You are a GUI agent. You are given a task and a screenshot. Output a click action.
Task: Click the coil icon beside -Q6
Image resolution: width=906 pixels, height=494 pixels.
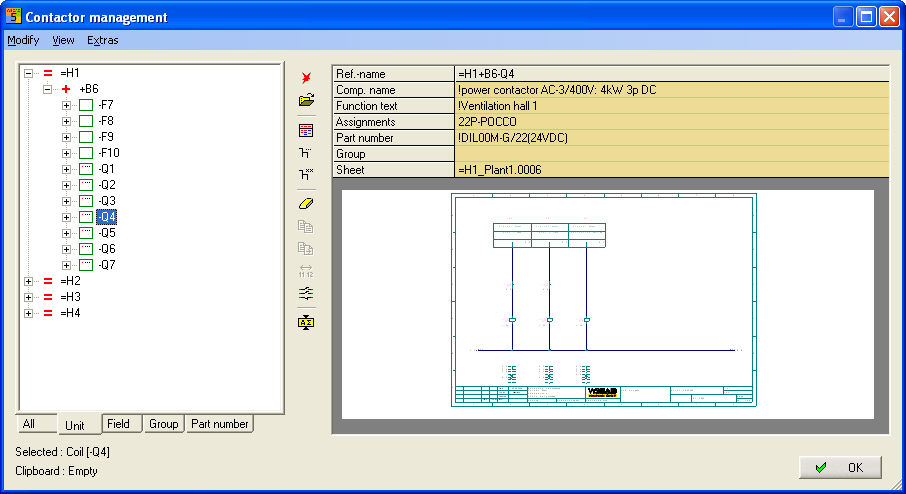tap(86, 249)
